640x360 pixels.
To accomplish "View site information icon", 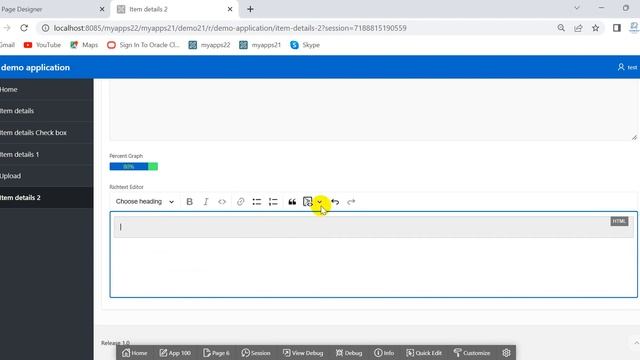I will tap(45, 28).
